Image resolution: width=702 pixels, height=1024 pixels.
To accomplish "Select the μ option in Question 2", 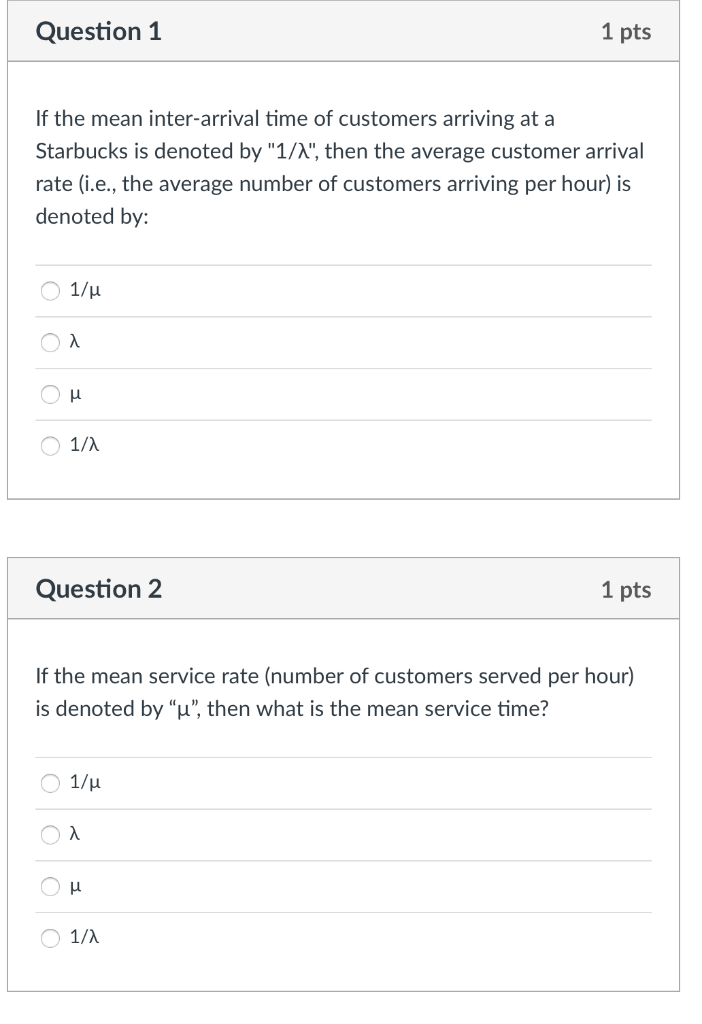I will tap(48, 885).
